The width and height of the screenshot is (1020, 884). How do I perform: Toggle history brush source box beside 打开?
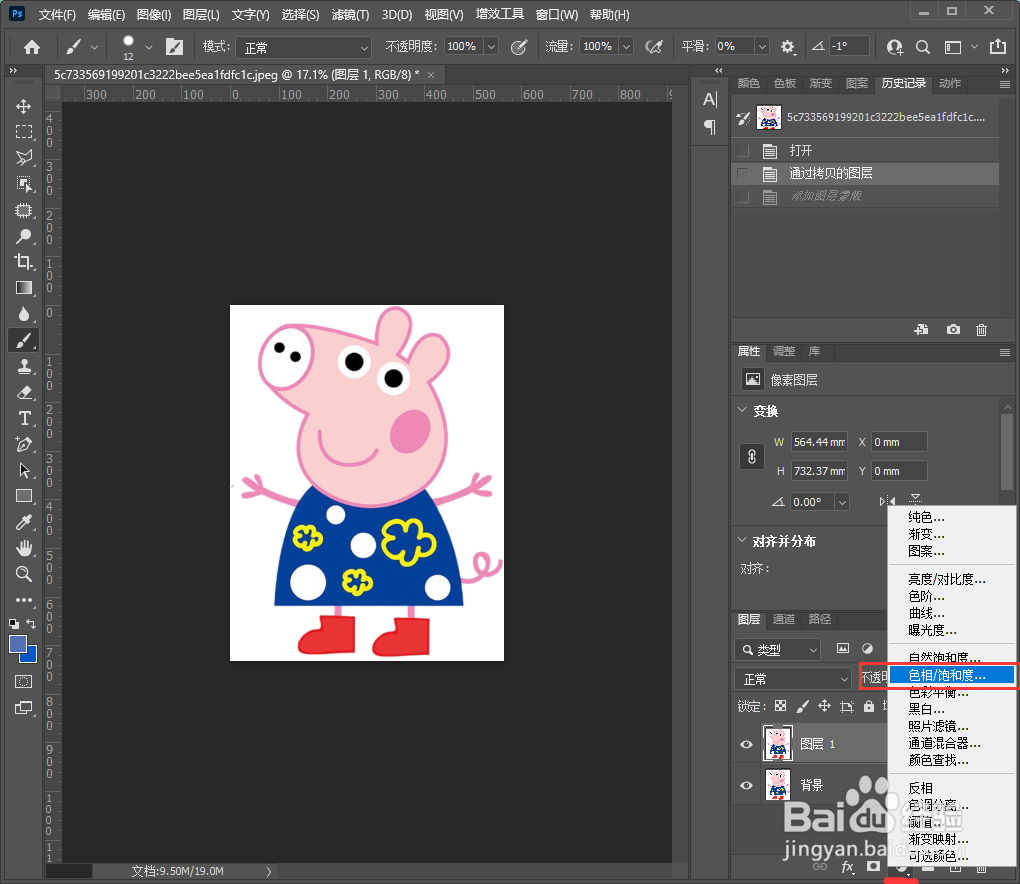pos(742,151)
